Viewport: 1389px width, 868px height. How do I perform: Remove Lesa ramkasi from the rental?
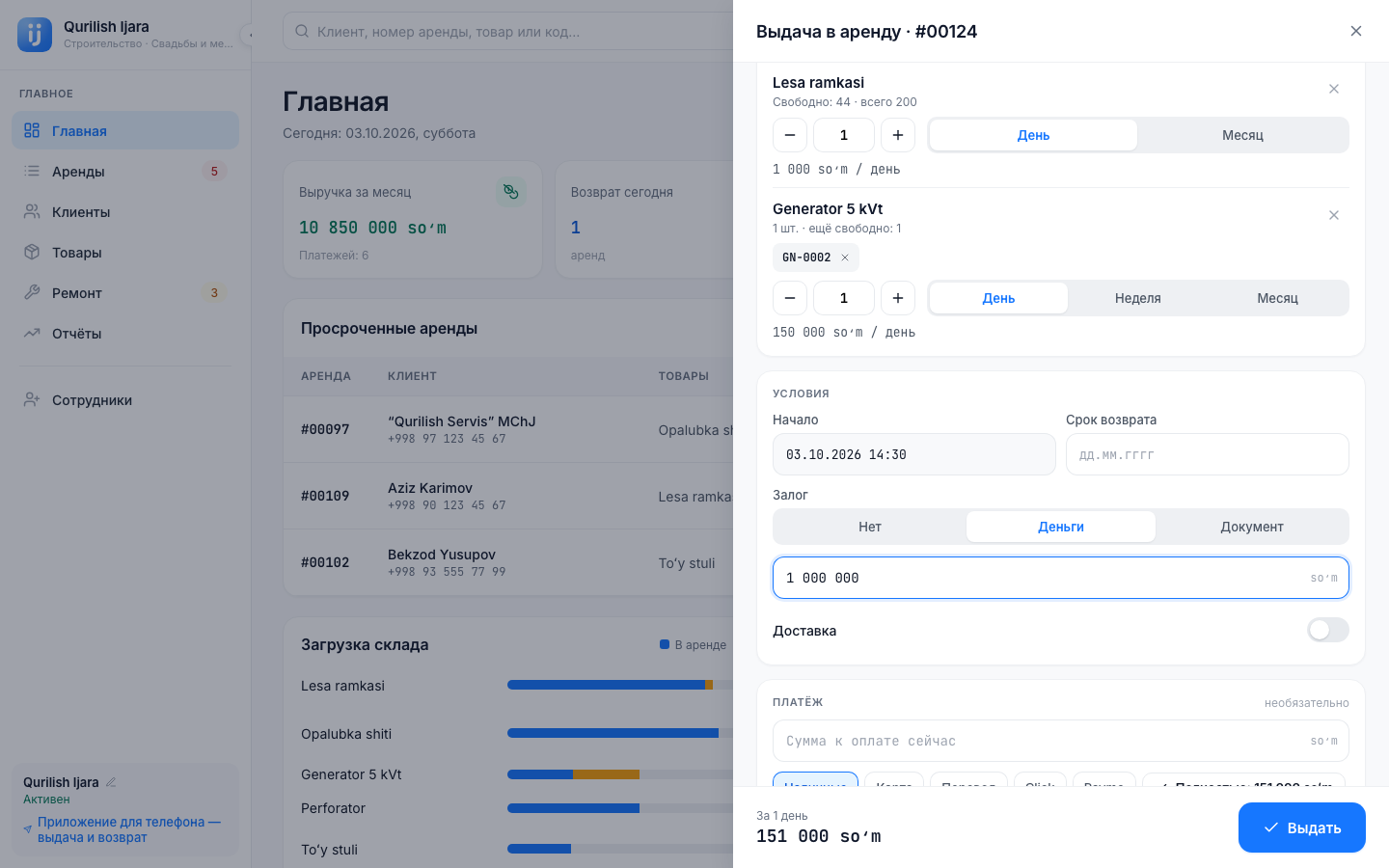pos(1334,89)
